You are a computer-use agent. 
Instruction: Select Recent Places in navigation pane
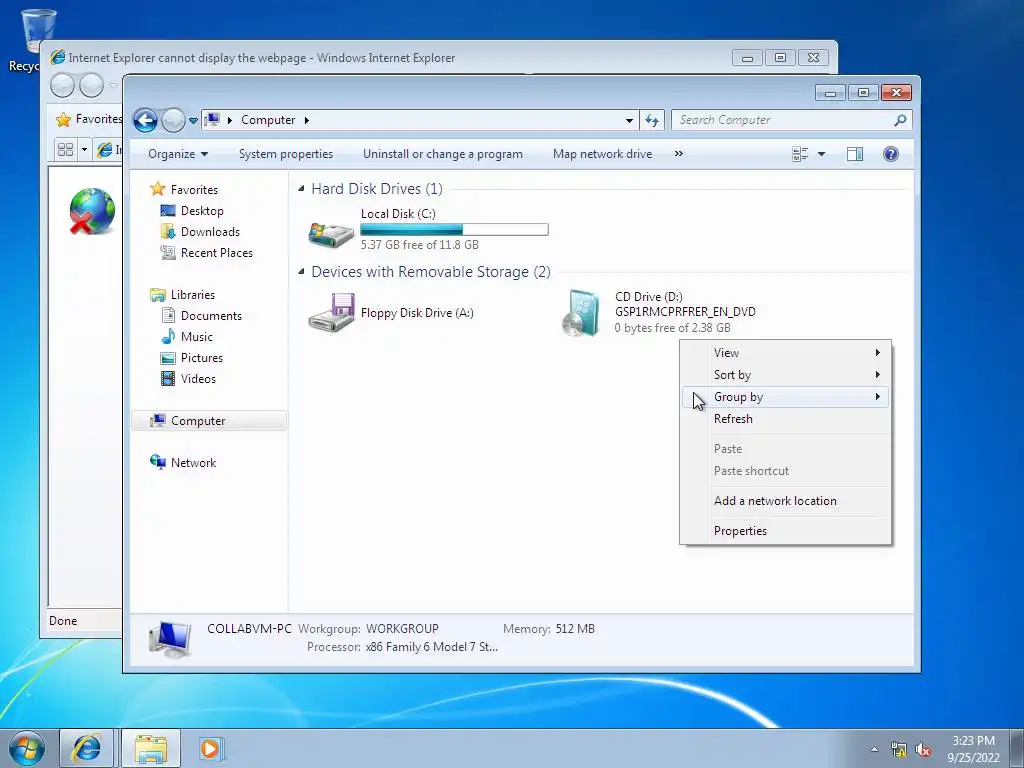[216, 253]
